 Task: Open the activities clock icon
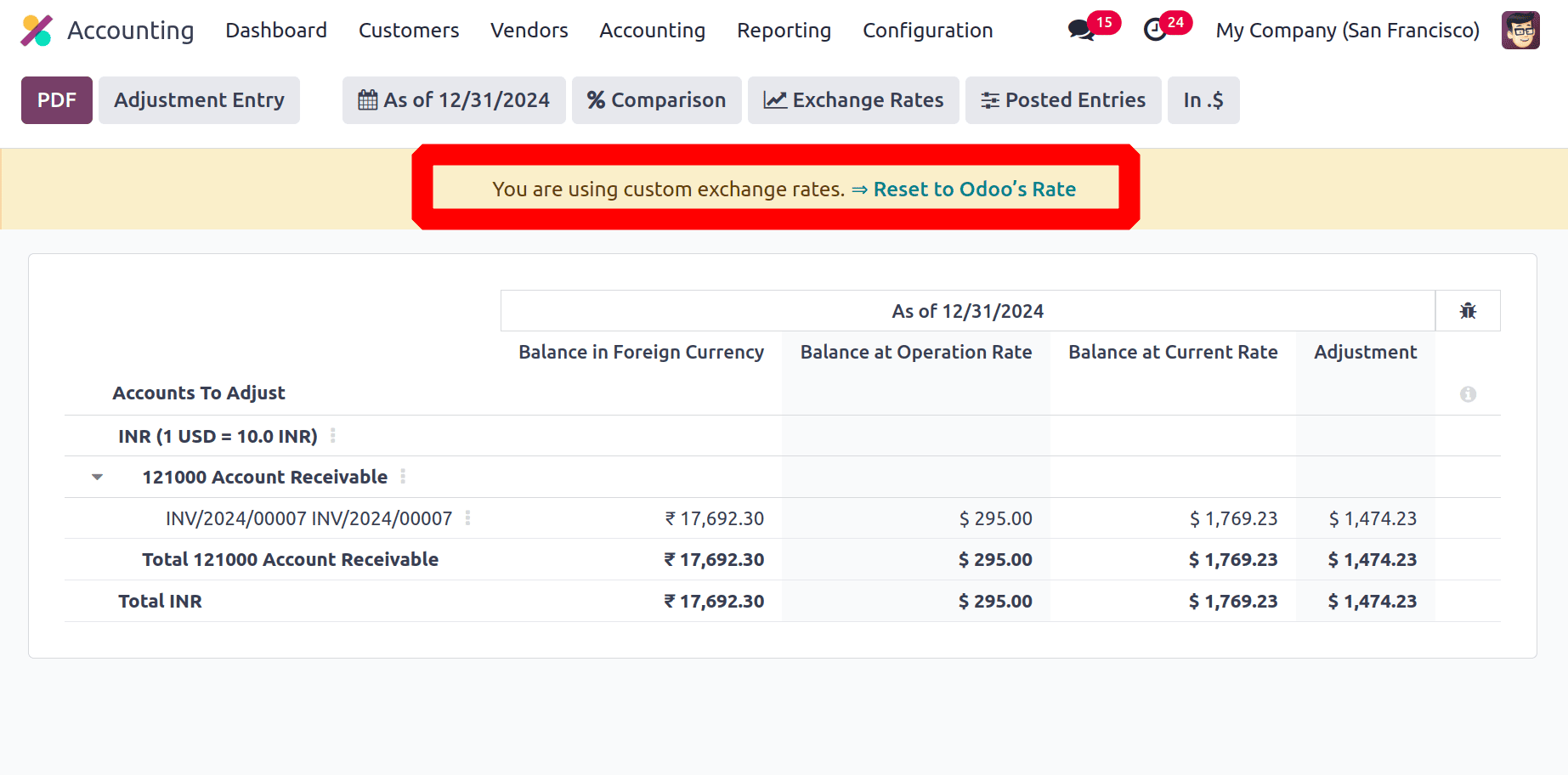coord(1155,31)
